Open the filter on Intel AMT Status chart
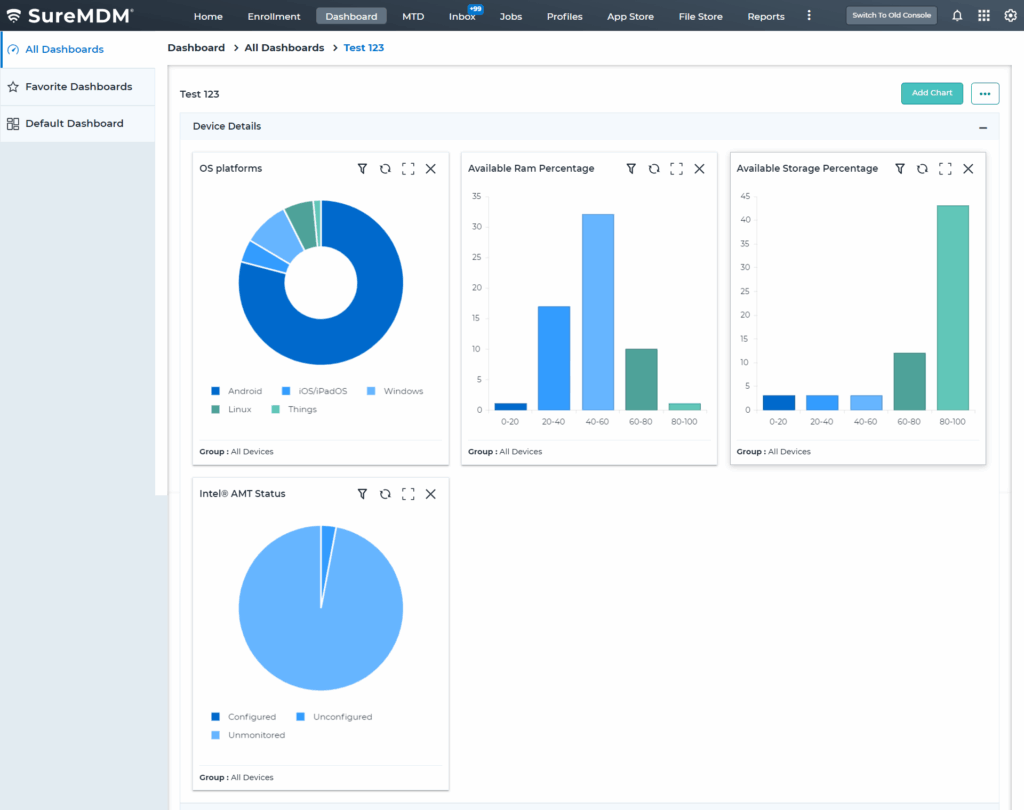The height and width of the screenshot is (810, 1024). pyautogui.click(x=362, y=493)
